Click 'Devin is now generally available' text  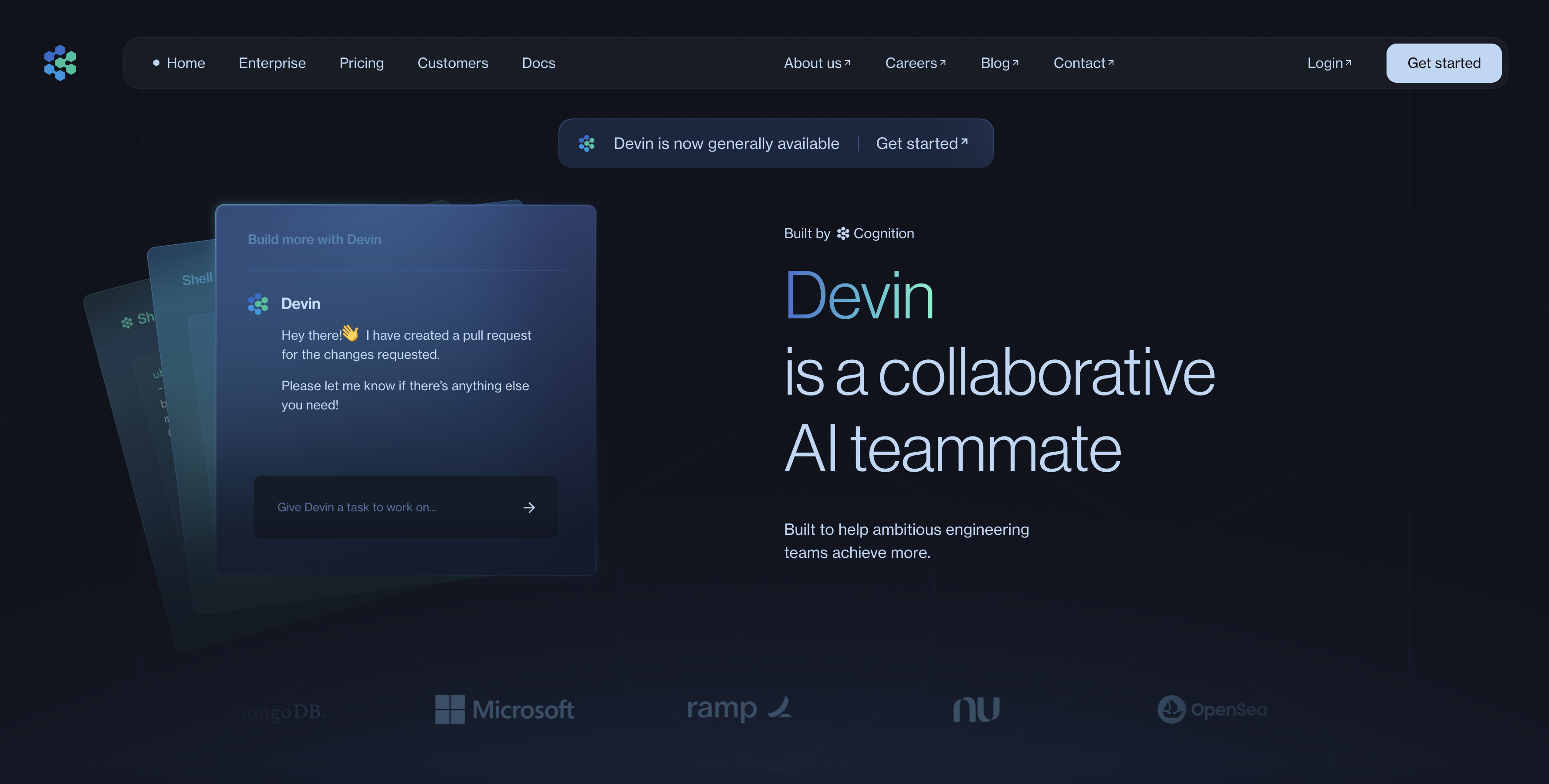click(x=726, y=143)
